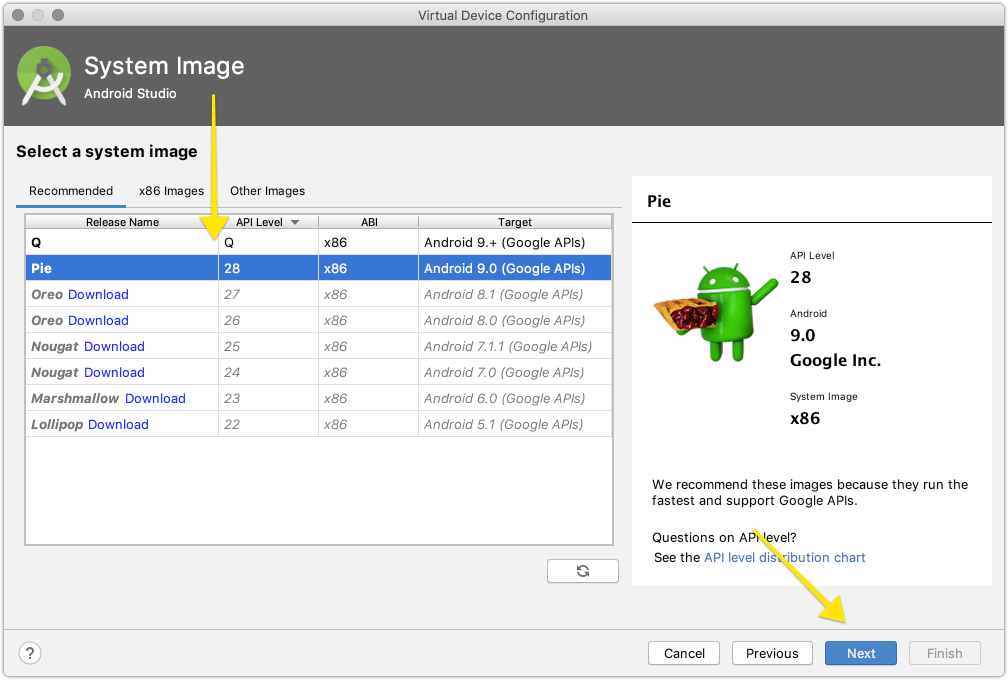Click the refresh icon button below the table

582,571
